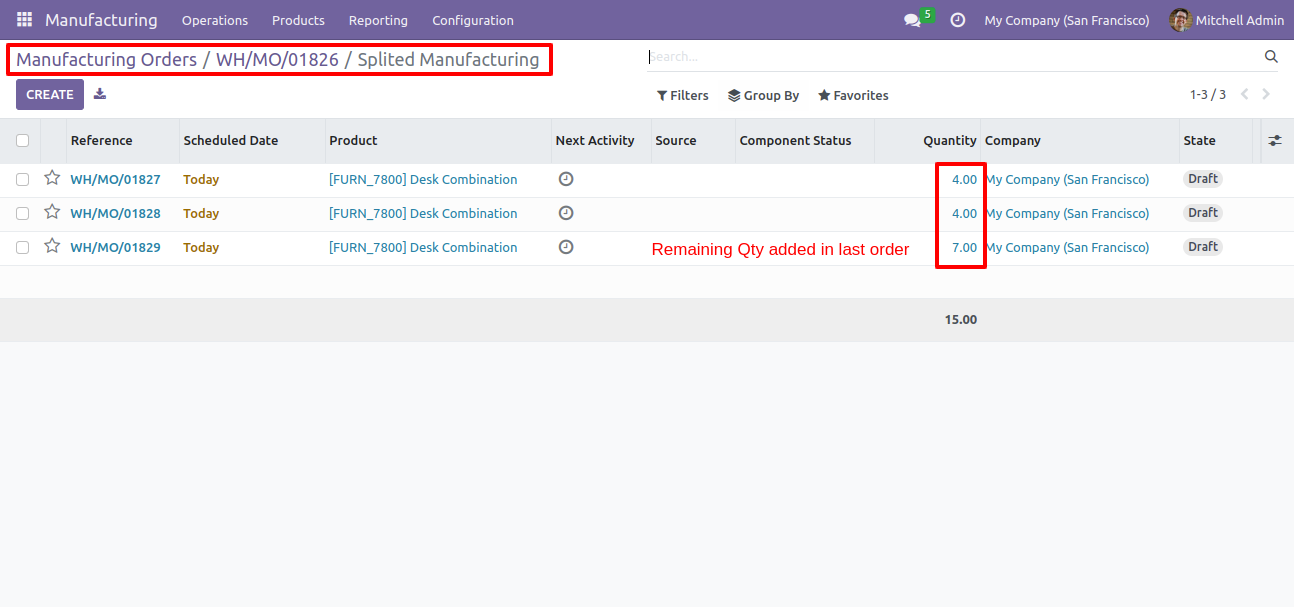1294x607 pixels.
Task: Check the box for WH/MO/01827
Action: tap(22, 180)
